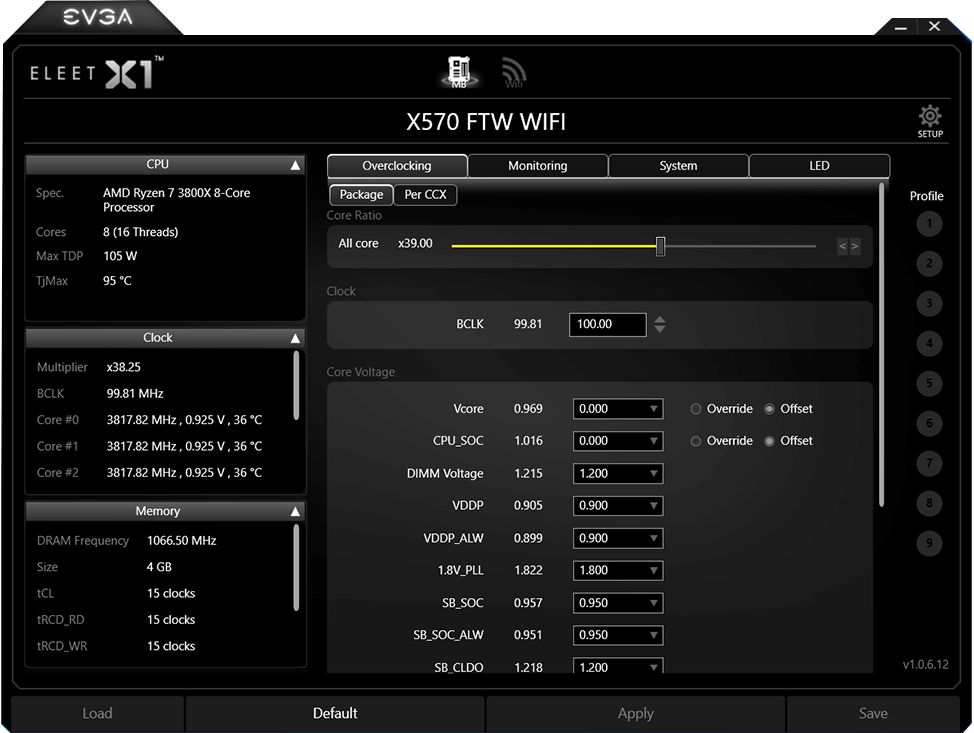Select the MB motherboard icon
The image size is (974, 733).
(459, 71)
